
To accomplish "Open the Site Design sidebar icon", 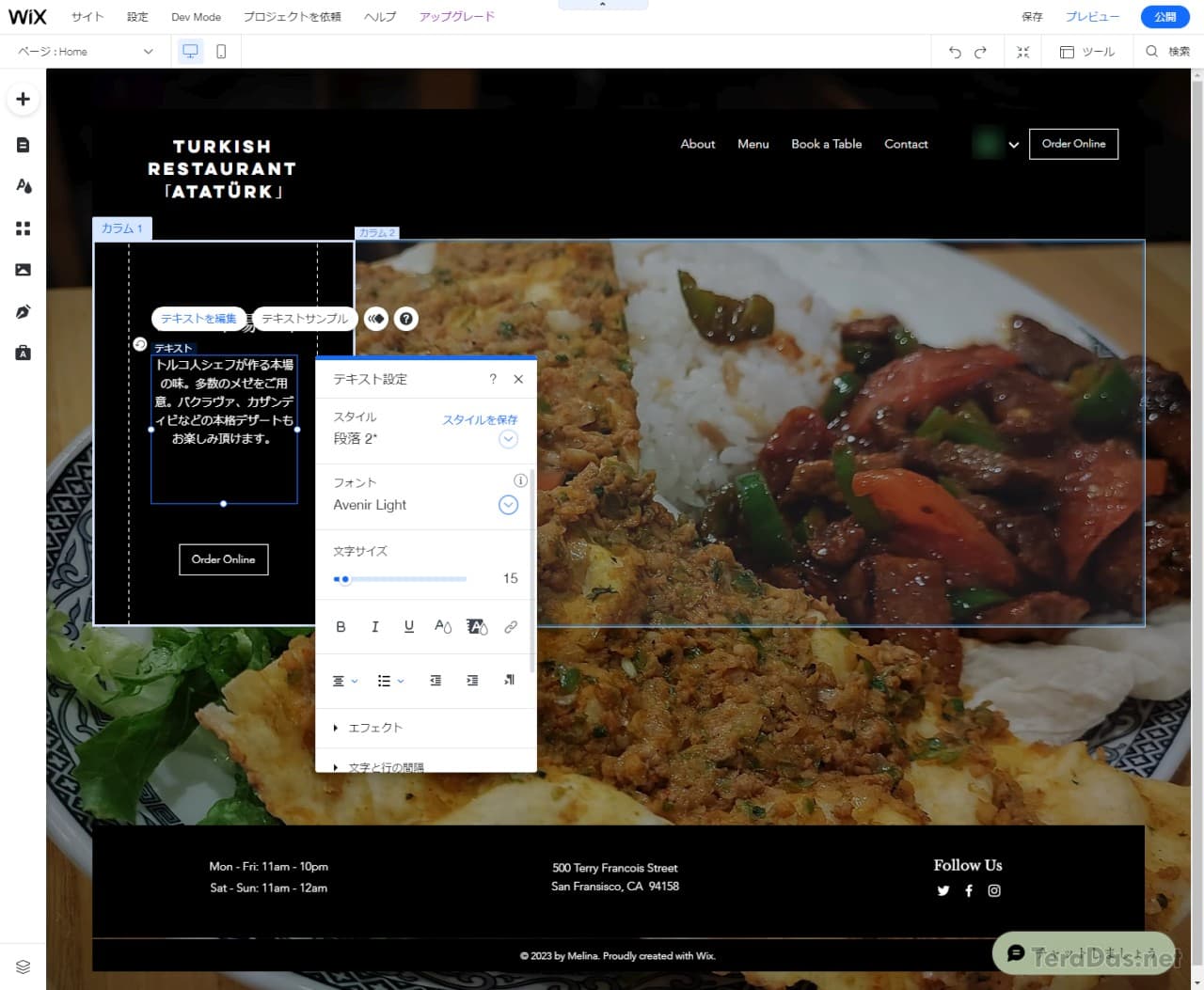I will 24,186.
